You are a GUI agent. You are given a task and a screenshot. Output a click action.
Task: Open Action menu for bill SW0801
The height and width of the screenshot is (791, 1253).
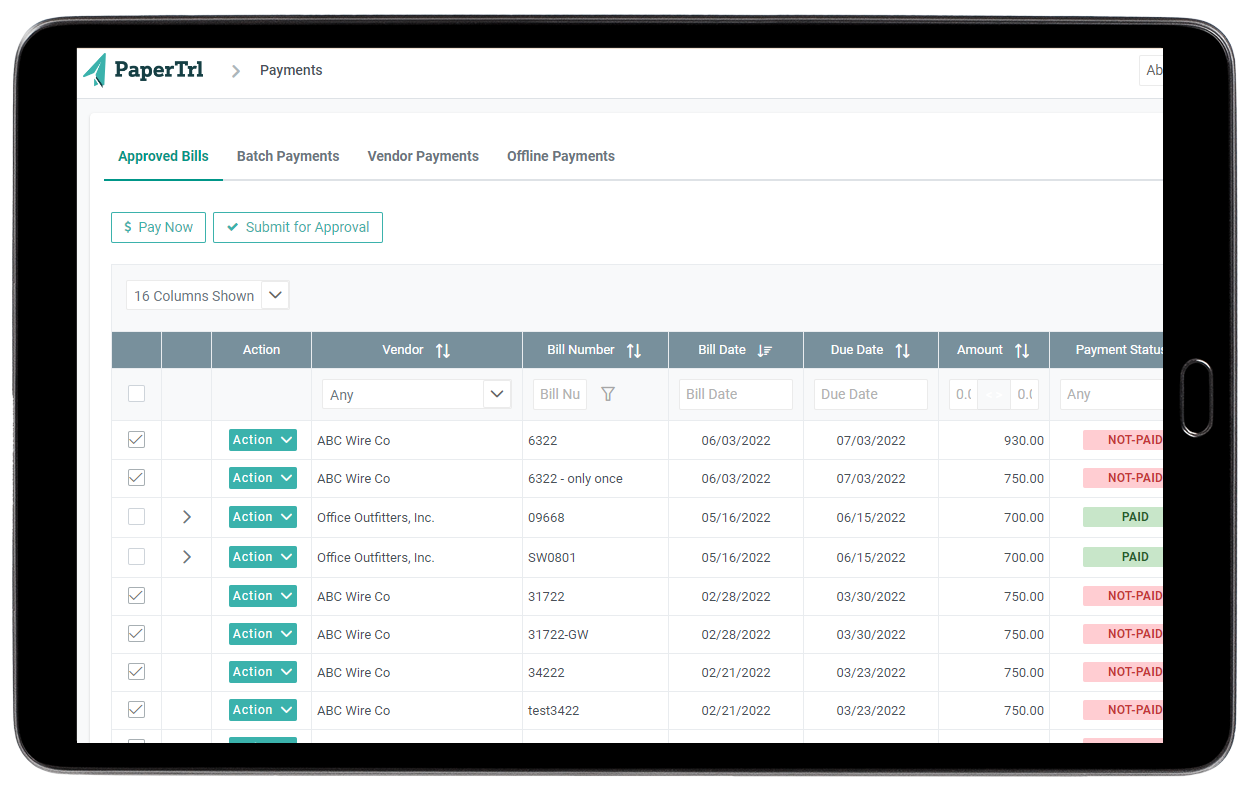coord(263,557)
